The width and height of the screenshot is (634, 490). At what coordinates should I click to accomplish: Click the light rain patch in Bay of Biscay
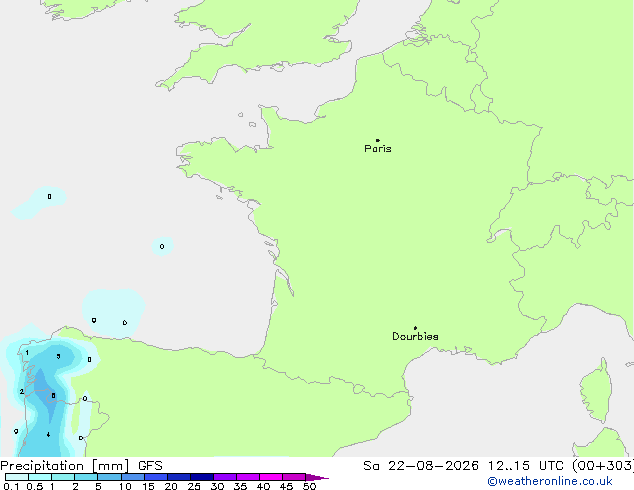[x=113, y=313]
